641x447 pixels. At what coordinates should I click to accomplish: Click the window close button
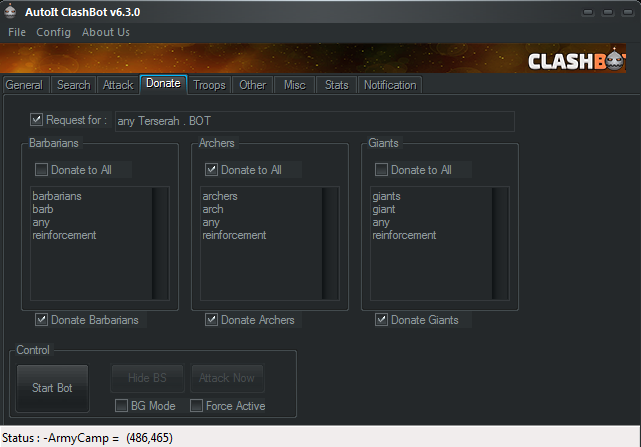[x=628, y=12]
